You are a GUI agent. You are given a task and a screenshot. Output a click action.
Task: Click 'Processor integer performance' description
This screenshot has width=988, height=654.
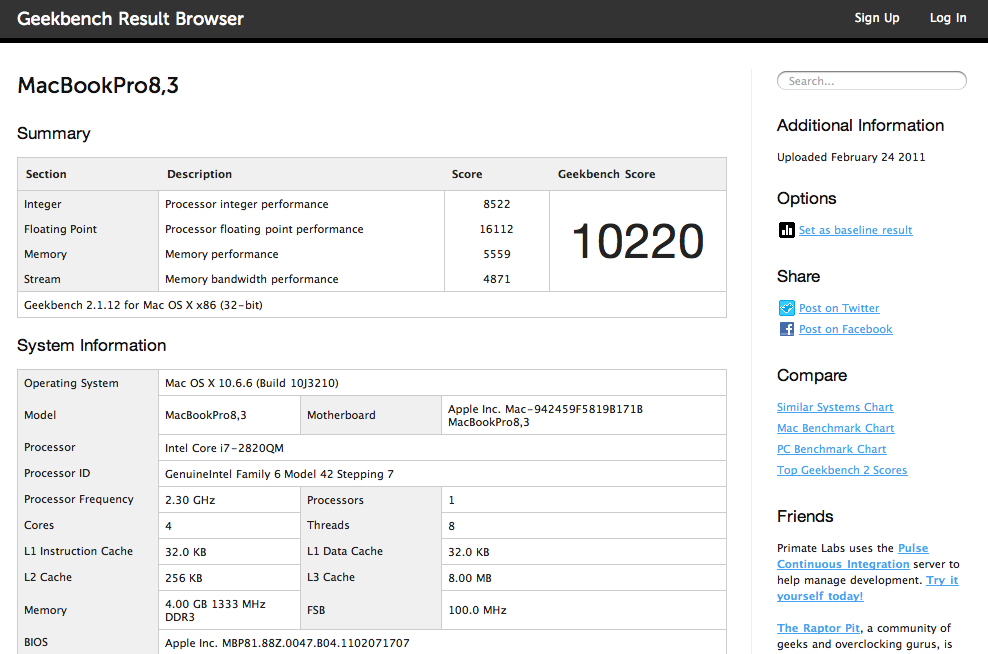[x=246, y=204]
